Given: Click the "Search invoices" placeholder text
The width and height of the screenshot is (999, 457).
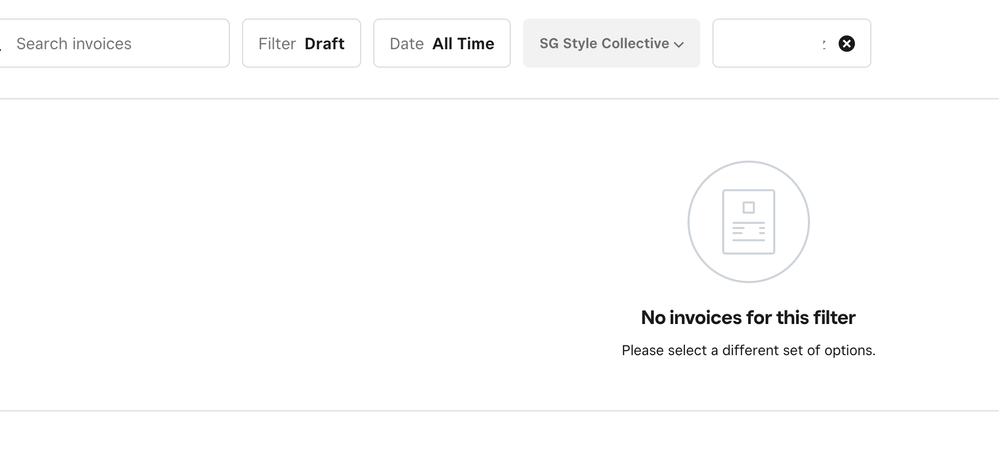Looking at the screenshot, I should pyautogui.click(x=74, y=44).
